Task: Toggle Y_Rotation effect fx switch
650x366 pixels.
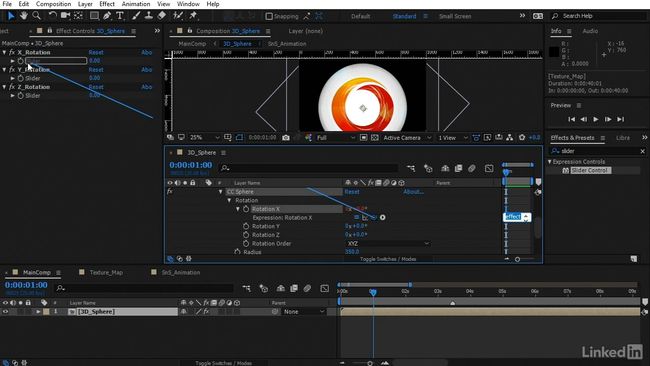Action: pyautogui.click(x=12, y=70)
